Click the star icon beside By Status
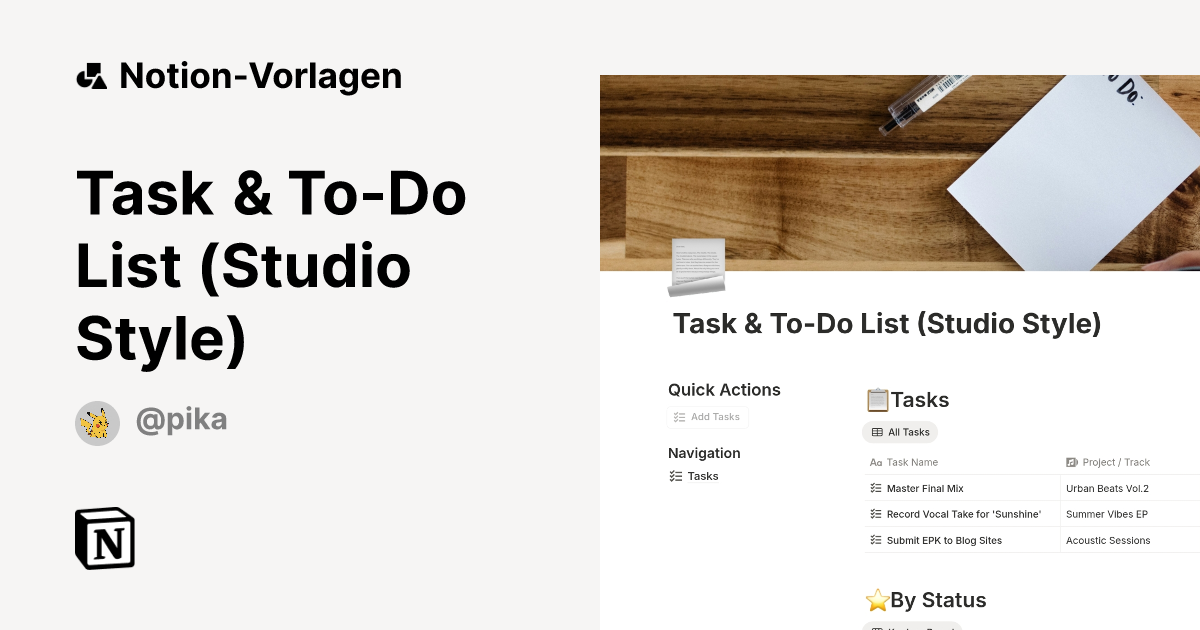 coord(877,600)
